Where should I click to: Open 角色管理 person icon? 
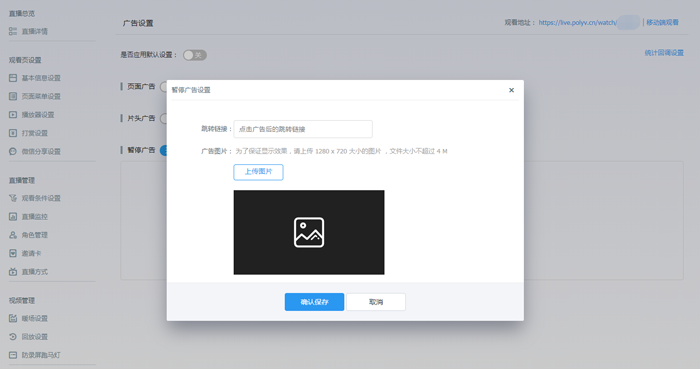[x=13, y=235]
